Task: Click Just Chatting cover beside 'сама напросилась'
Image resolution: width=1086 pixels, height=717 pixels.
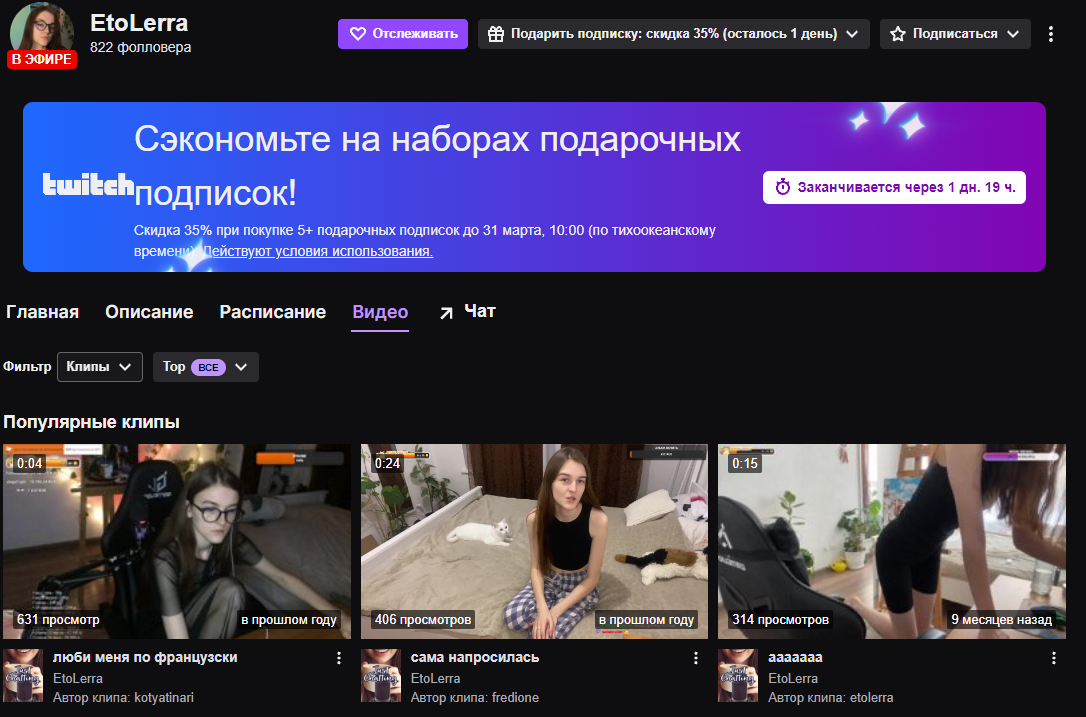Action: pos(381,675)
